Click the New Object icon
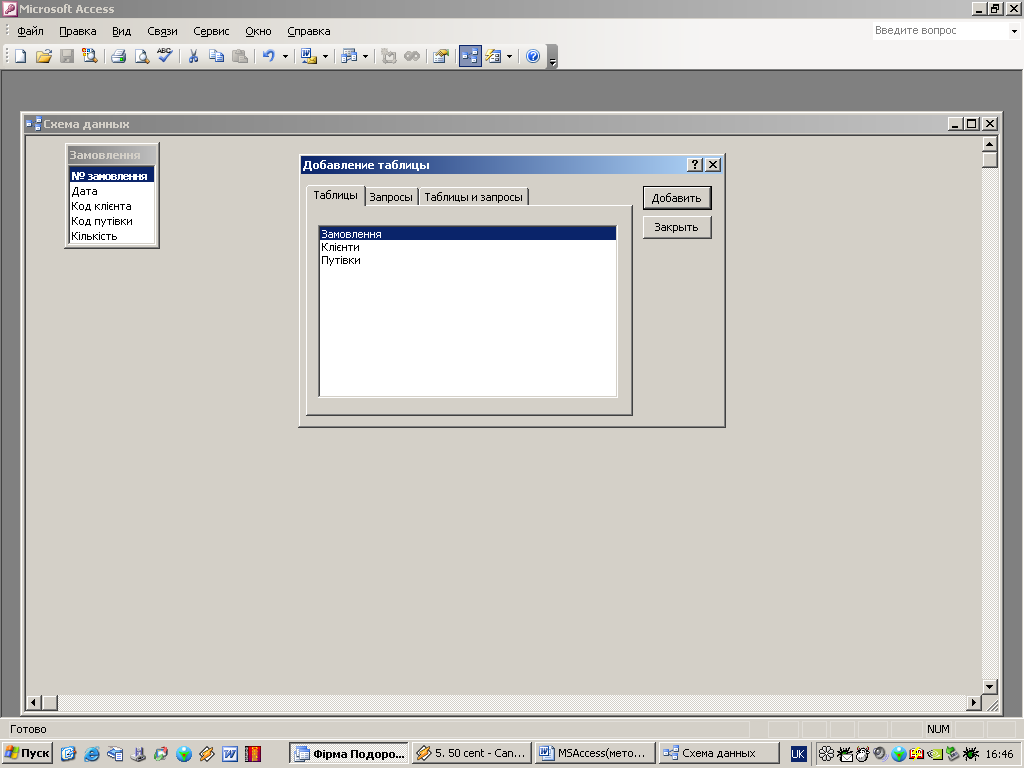 pos(493,56)
